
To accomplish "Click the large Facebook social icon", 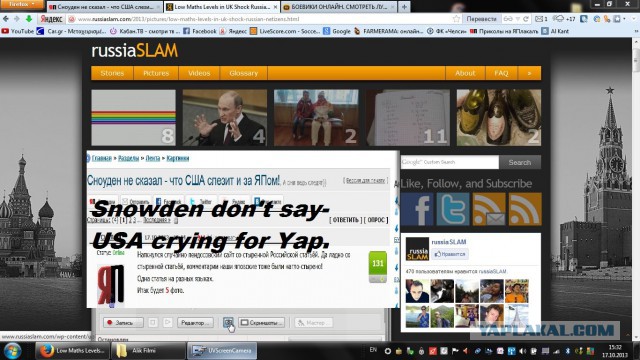I will pyautogui.click(x=417, y=209).
